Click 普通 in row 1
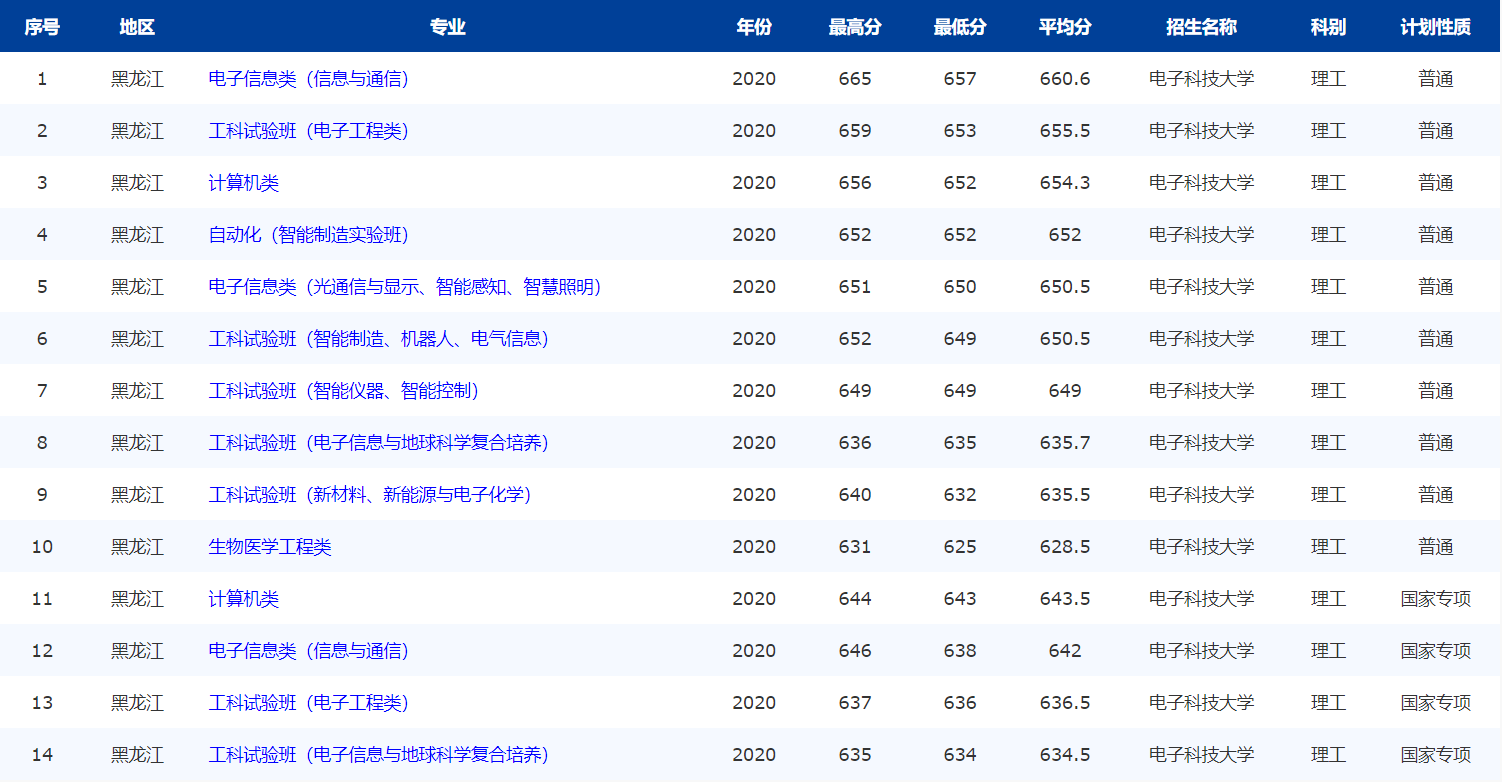The height and width of the screenshot is (782, 1502). (1435, 78)
